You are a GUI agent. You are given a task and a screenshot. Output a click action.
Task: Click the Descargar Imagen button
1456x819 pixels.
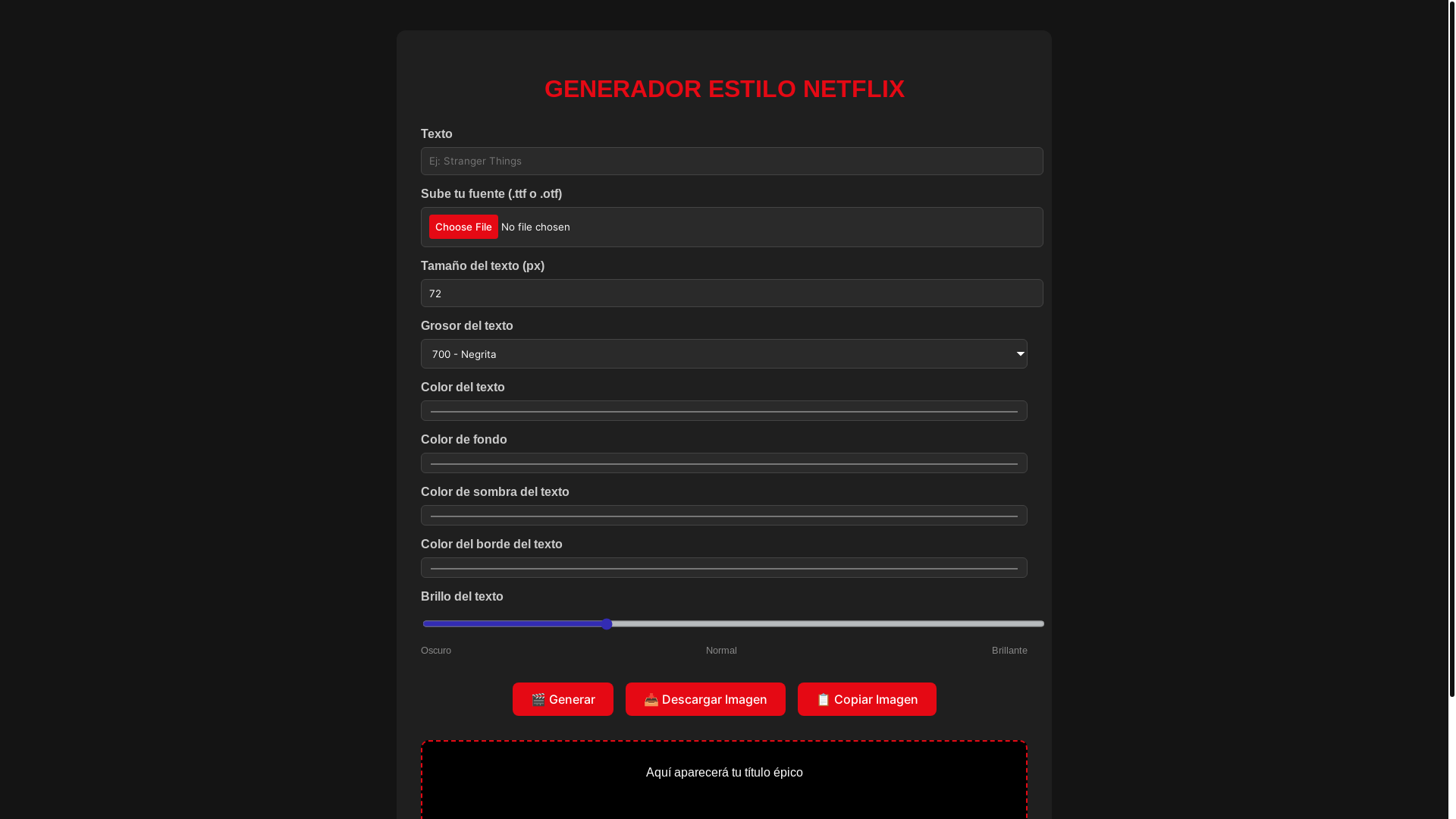[x=705, y=699]
